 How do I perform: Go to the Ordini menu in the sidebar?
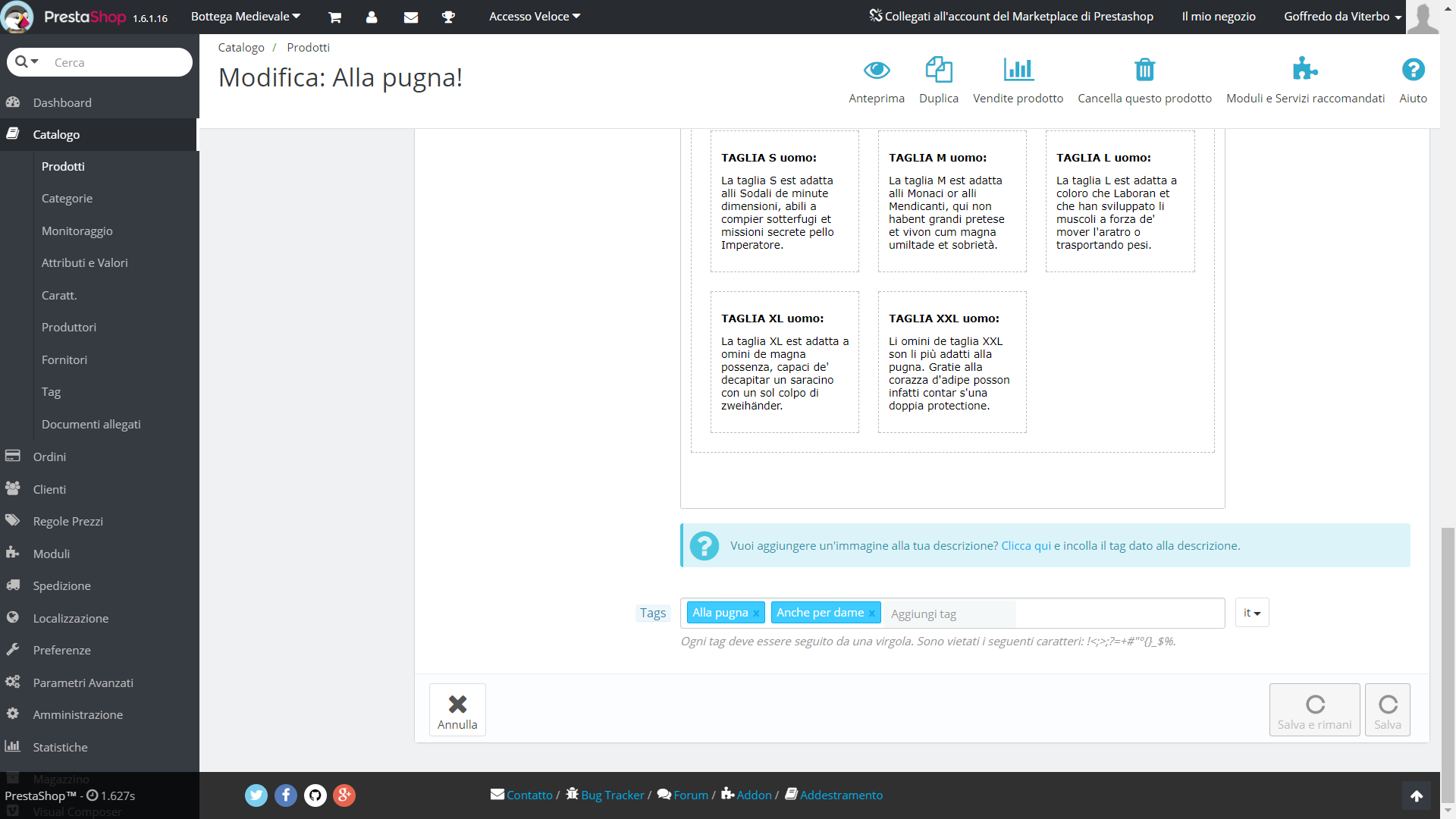click(x=49, y=457)
